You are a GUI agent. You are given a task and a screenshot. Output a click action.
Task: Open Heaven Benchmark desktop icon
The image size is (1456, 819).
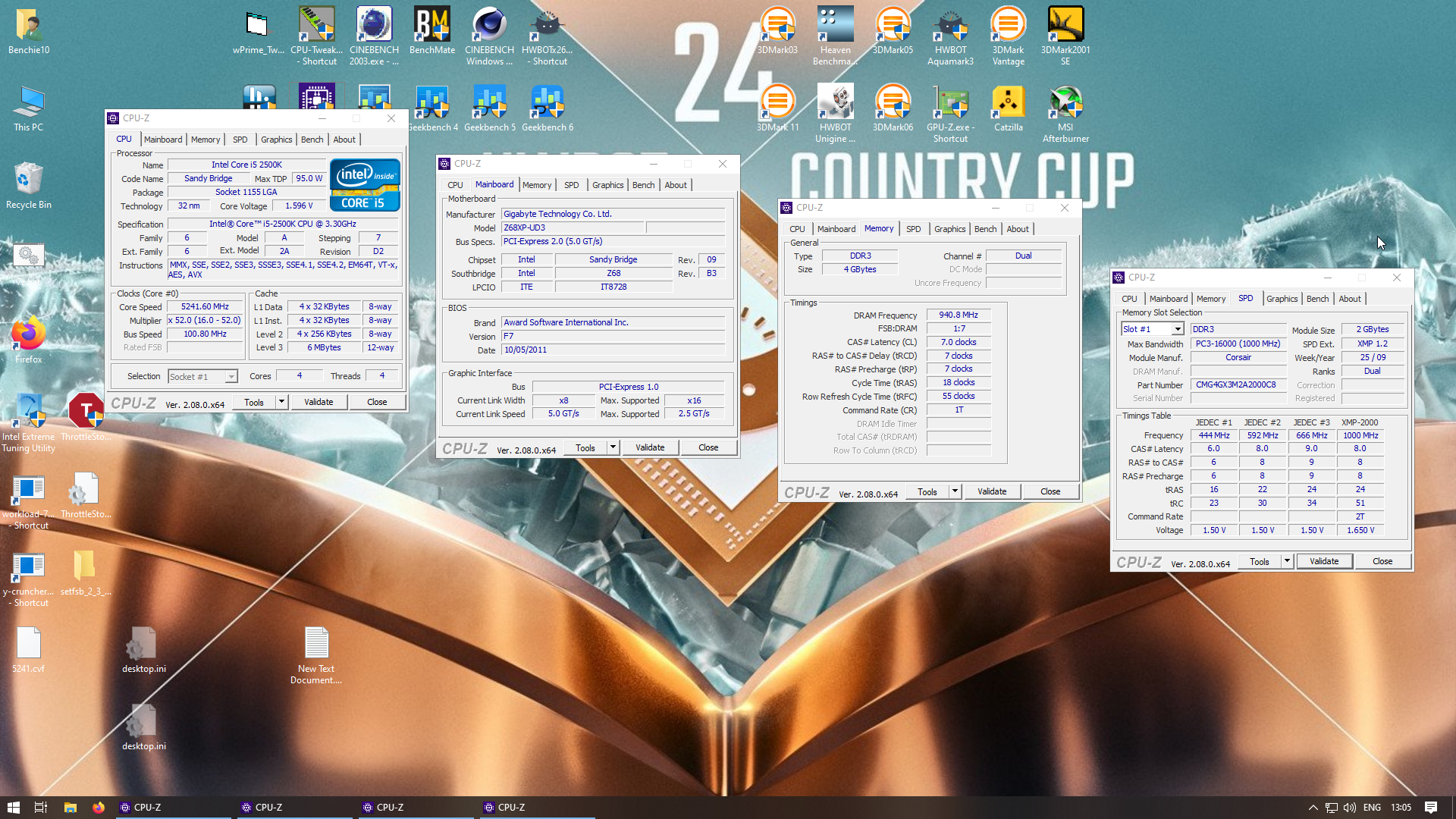pos(835,25)
